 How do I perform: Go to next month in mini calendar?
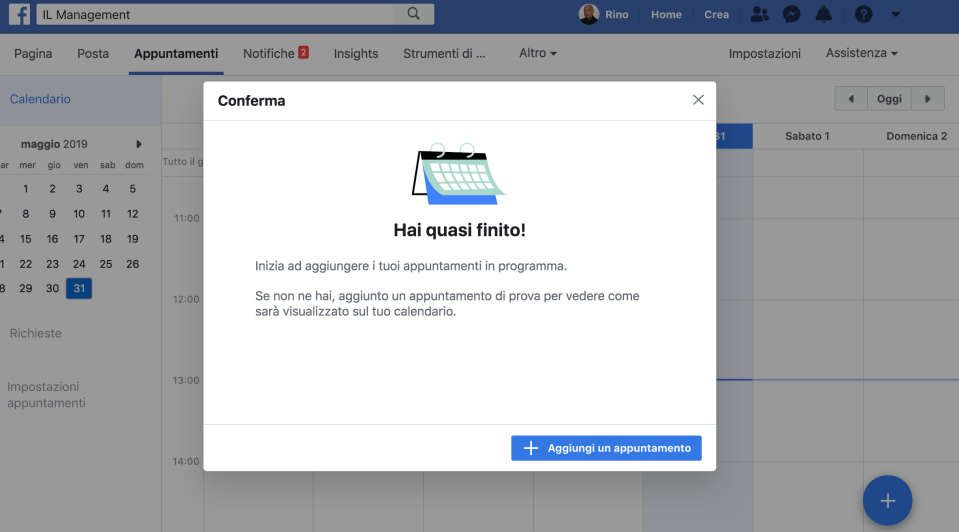pos(139,144)
